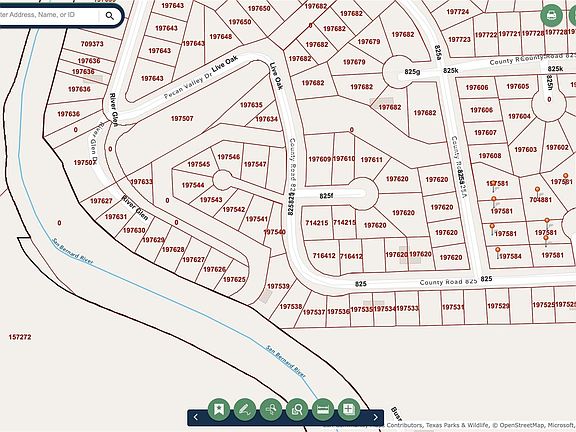Click the 825f cul-de-sac road label

(x=326, y=196)
